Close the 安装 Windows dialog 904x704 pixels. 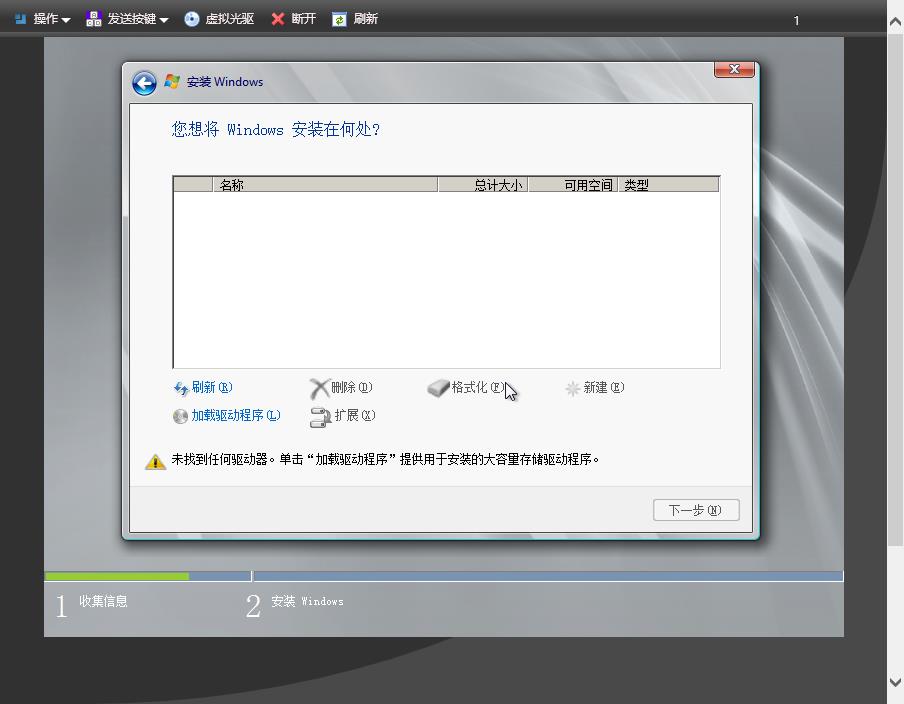(734, 69)
